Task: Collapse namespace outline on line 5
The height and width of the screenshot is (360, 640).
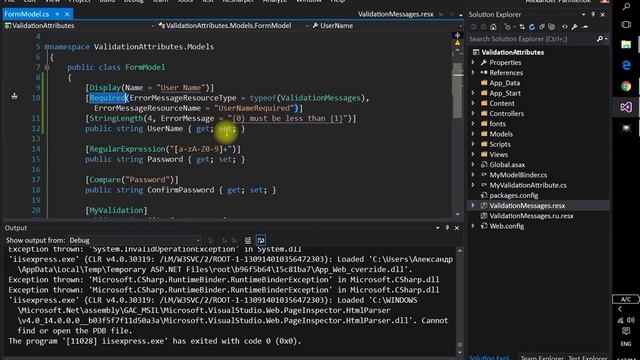Action: 47,47
